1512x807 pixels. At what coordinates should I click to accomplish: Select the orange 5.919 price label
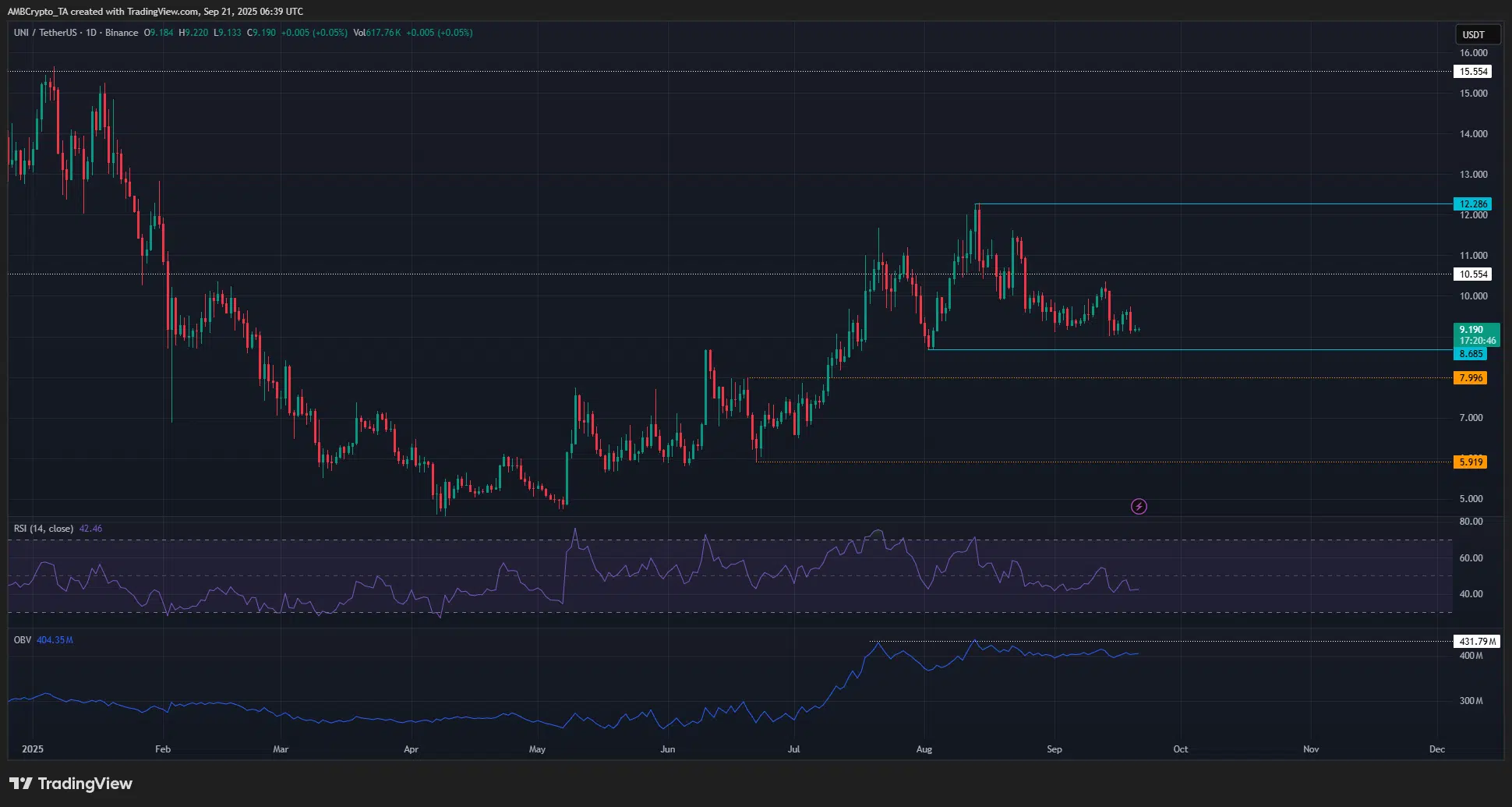(1471, 462)
